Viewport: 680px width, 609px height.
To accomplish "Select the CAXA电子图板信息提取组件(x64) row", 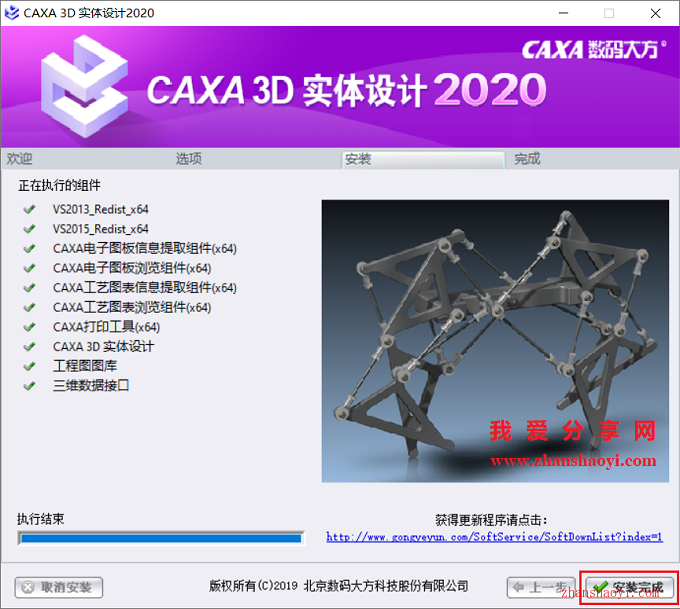I will pyautogui.click(x=145, y=249).
